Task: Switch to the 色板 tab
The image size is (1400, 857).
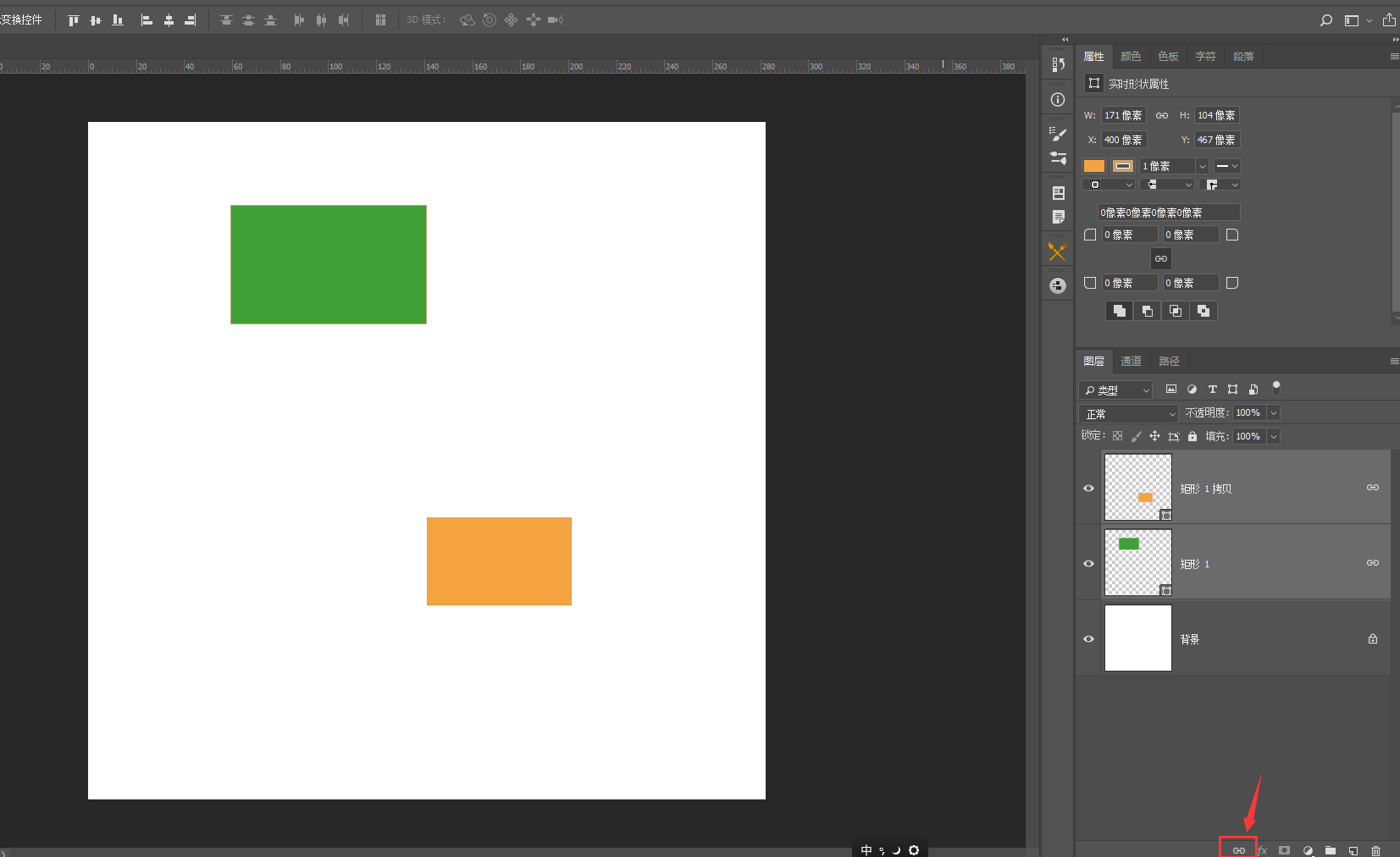Action: (x=1168, y=57)
